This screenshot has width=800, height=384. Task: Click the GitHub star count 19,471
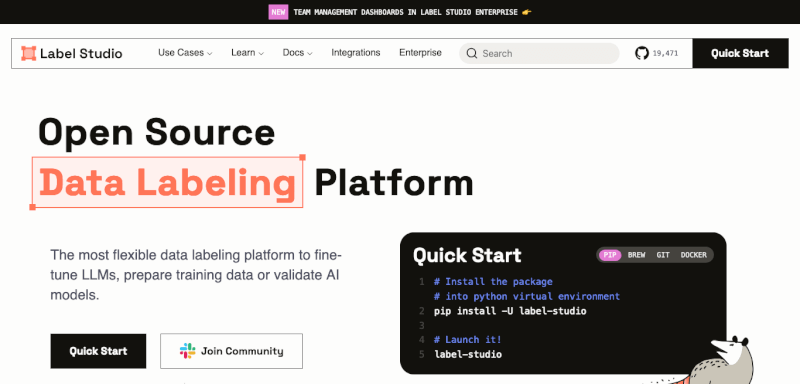click(665, 53)
